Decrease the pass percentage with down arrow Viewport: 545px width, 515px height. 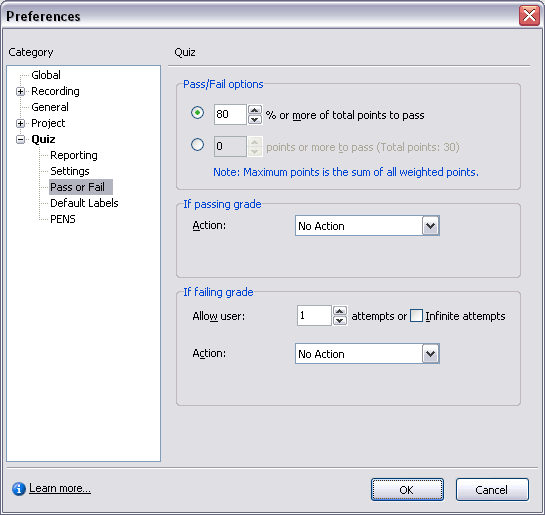(x=255, y=120)
